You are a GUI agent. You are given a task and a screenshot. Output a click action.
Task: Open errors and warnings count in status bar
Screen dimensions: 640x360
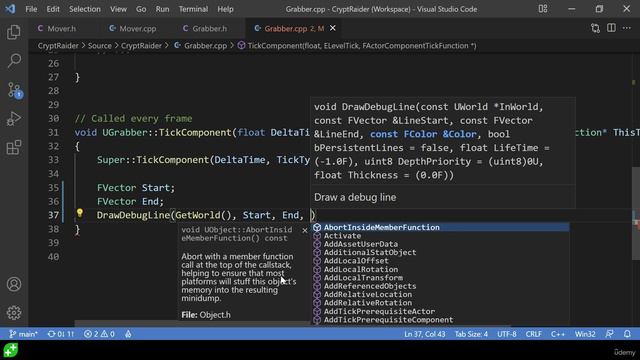point(99,334)
